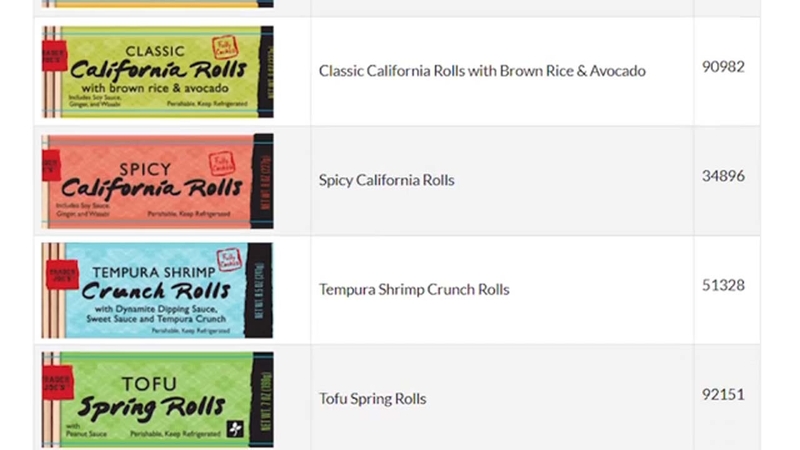Click Trader Joe's logo on Spicy California label
The height and width of the screenshot is (450, 800).
click(52, 166)
